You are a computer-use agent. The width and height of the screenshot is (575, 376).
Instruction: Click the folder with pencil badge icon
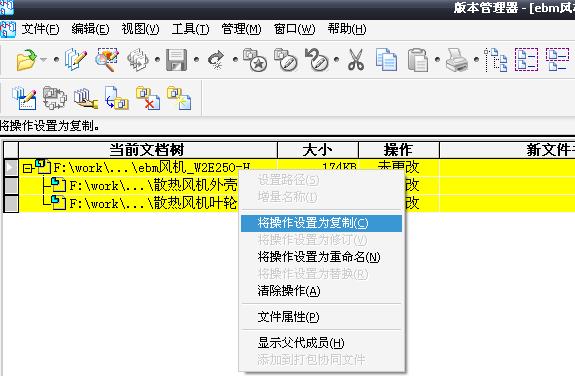point(286,60)
